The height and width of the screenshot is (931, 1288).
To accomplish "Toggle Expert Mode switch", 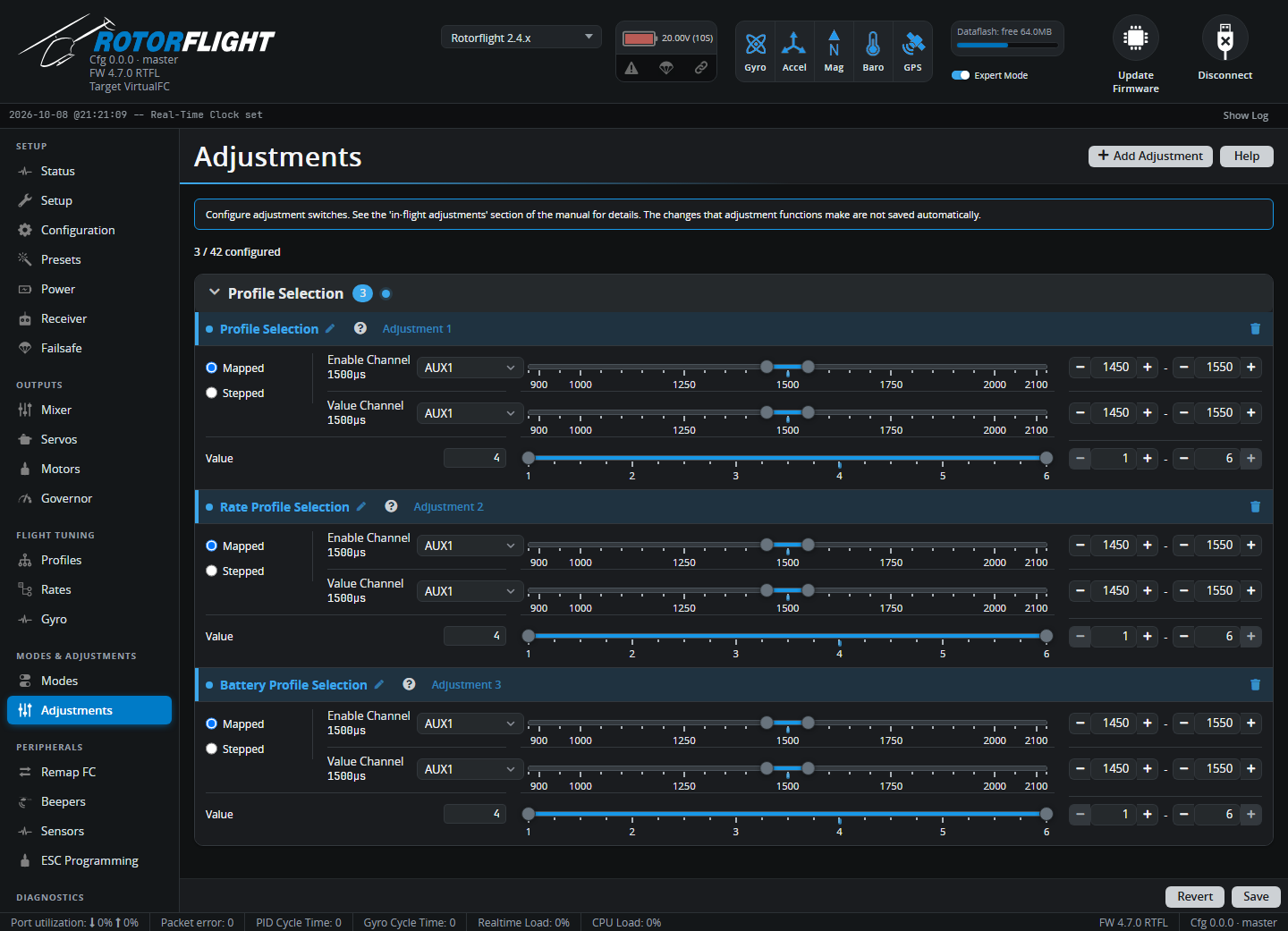I will click(961, 75).
